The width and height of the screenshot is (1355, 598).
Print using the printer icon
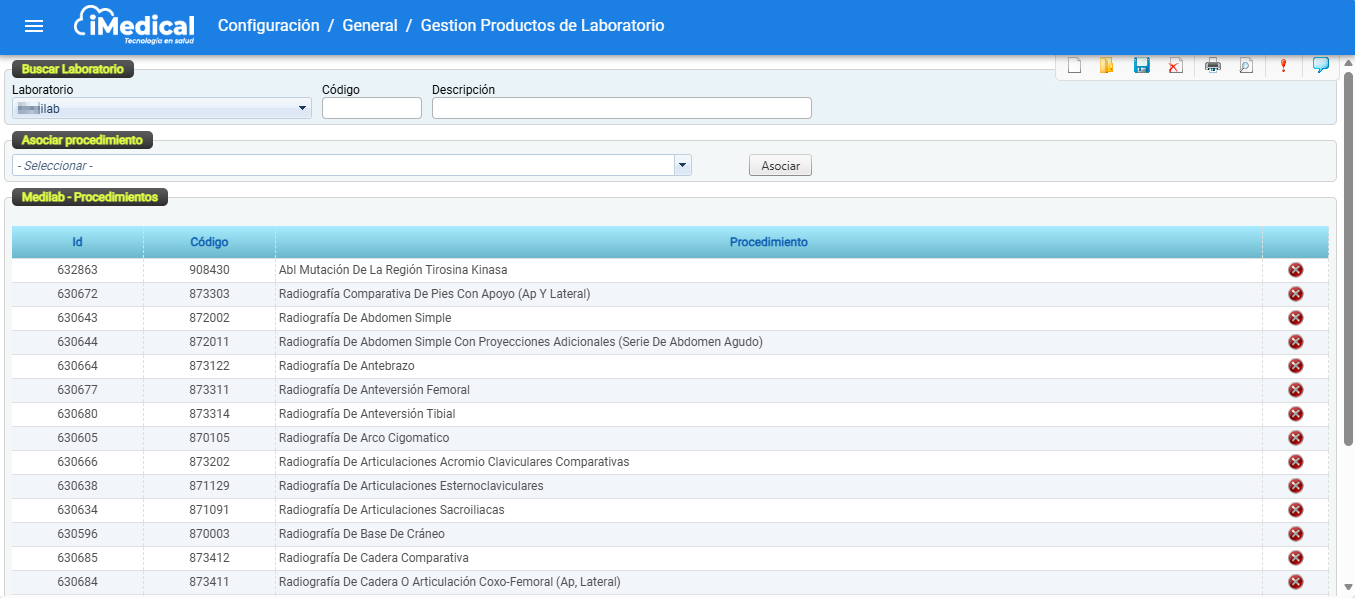1213,66
